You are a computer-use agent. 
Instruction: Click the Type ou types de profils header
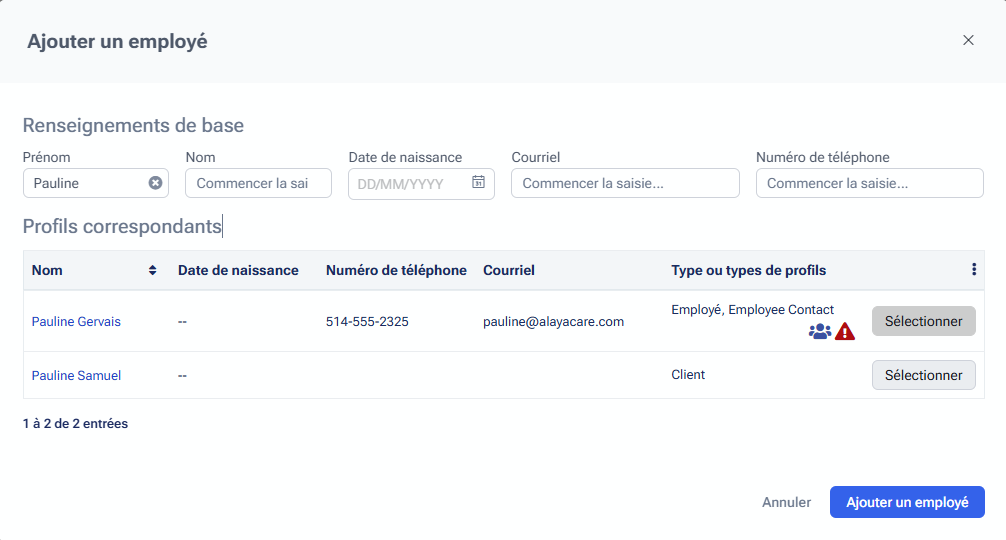pos(748,270)
